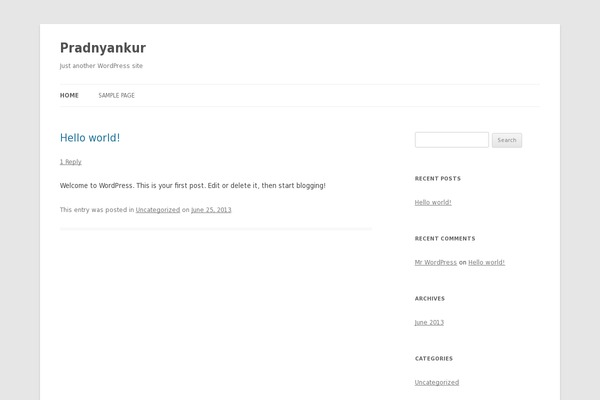
Task: Open Hello world! under Recent Posts
Action: click(433, 202)
